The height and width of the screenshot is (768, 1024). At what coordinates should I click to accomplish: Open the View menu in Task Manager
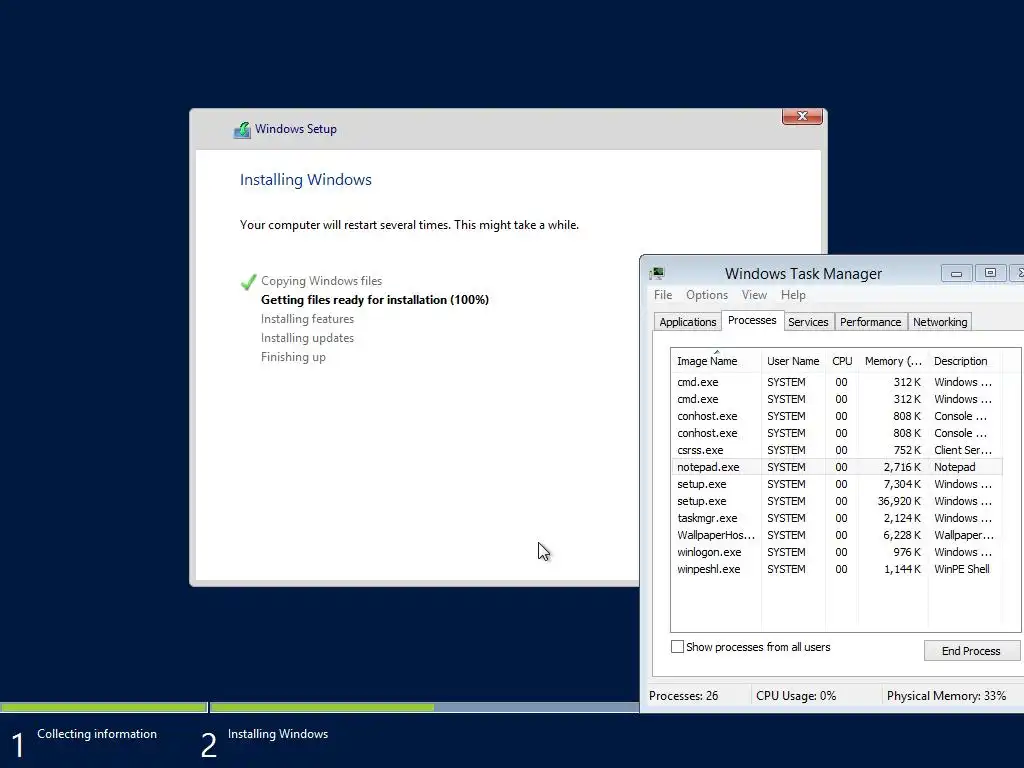(754, 295)
